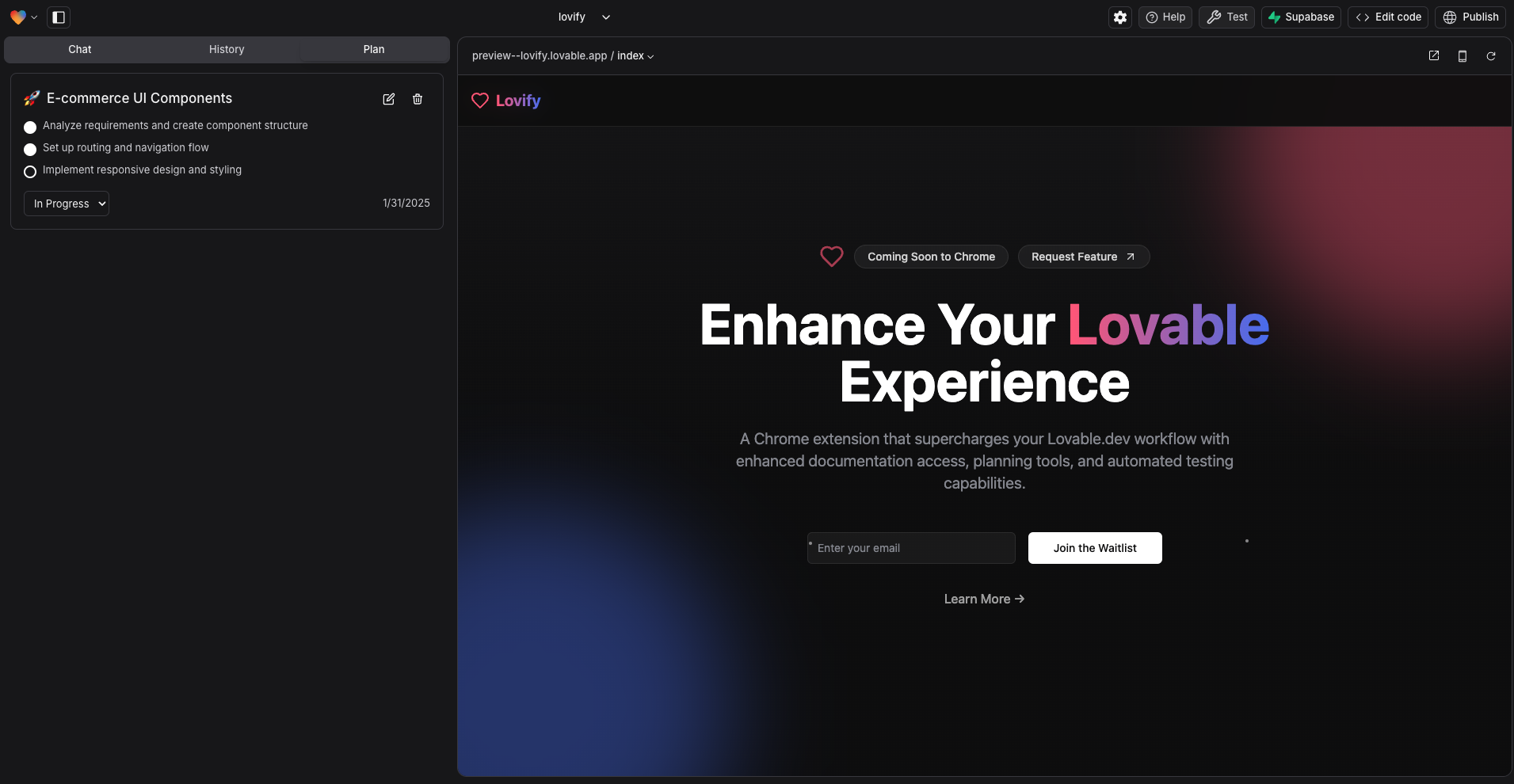The width and height of the screenshot is (1514, 784).
Task: Click the Edit code icon
Action: coord(1387,17)
